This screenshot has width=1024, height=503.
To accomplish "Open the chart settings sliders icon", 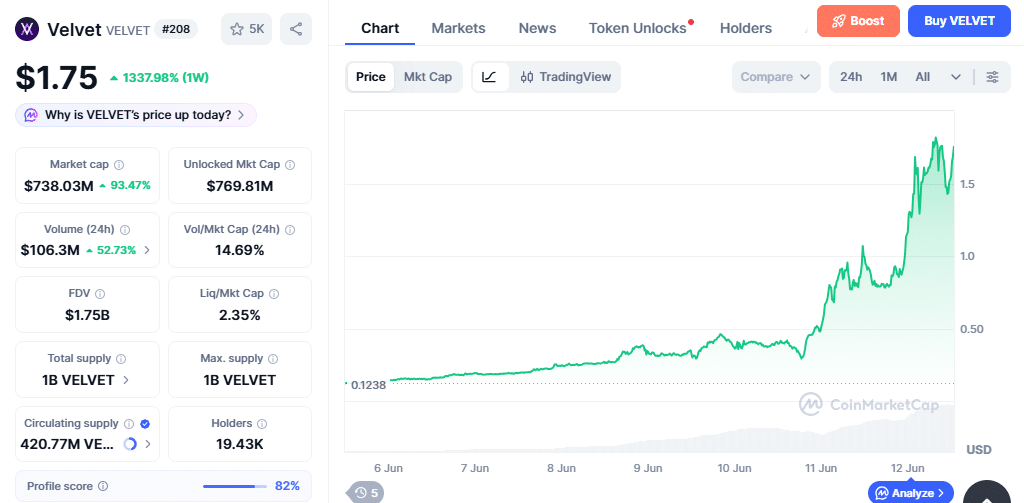I will (992, 77).
